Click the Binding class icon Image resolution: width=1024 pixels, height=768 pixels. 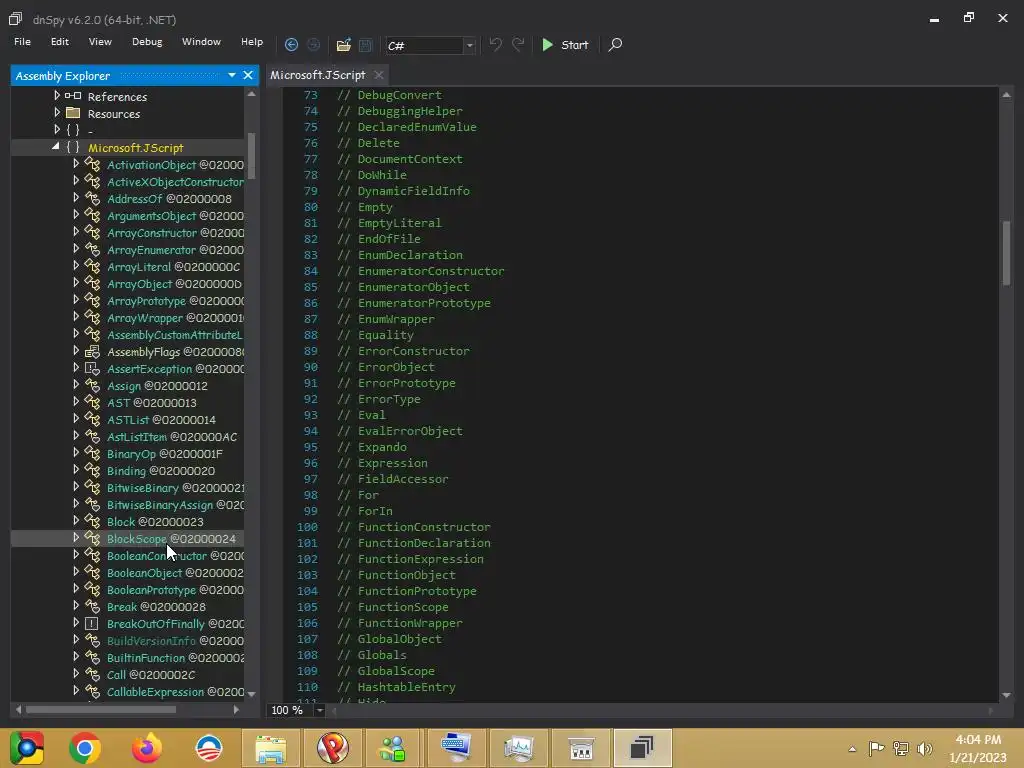[92, 471]
